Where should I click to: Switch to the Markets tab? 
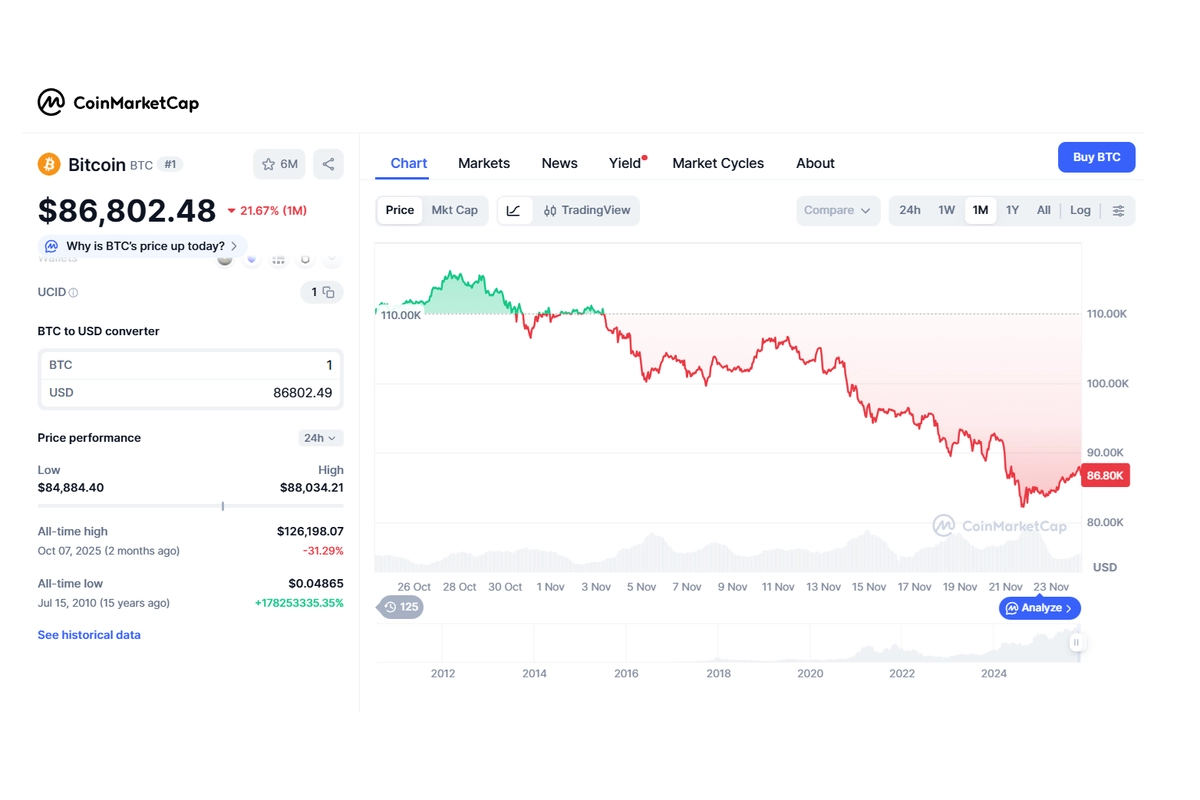[x=484, y=163]
